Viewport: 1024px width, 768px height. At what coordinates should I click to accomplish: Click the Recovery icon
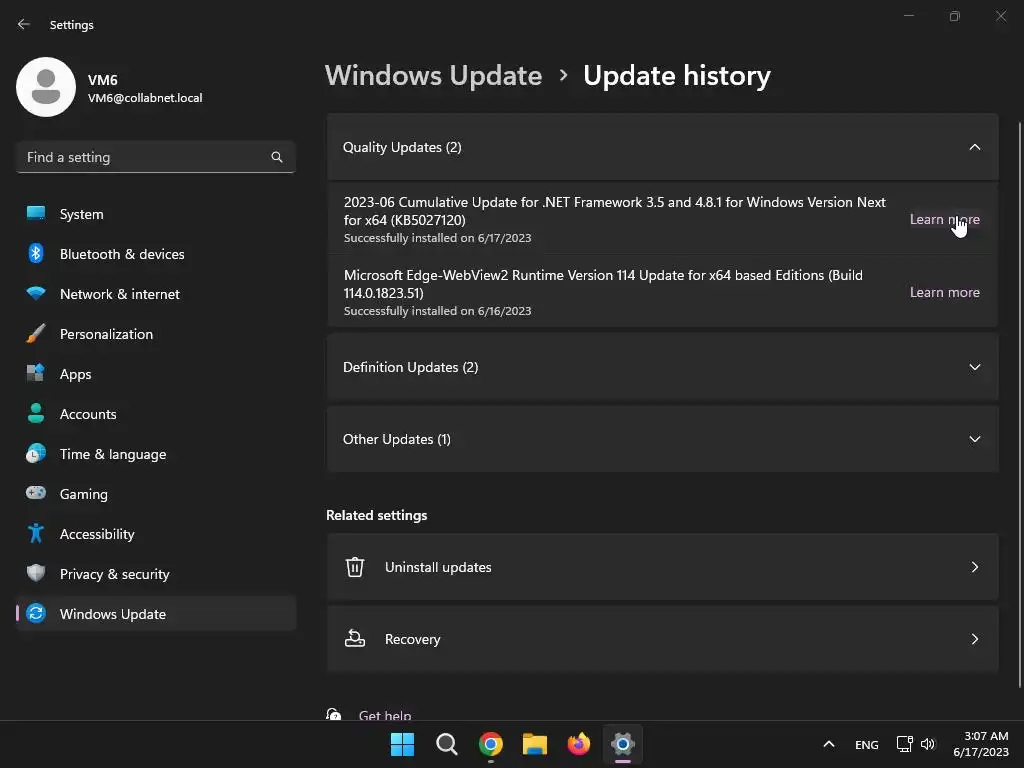pyautogui.click(x=355, y=639)
